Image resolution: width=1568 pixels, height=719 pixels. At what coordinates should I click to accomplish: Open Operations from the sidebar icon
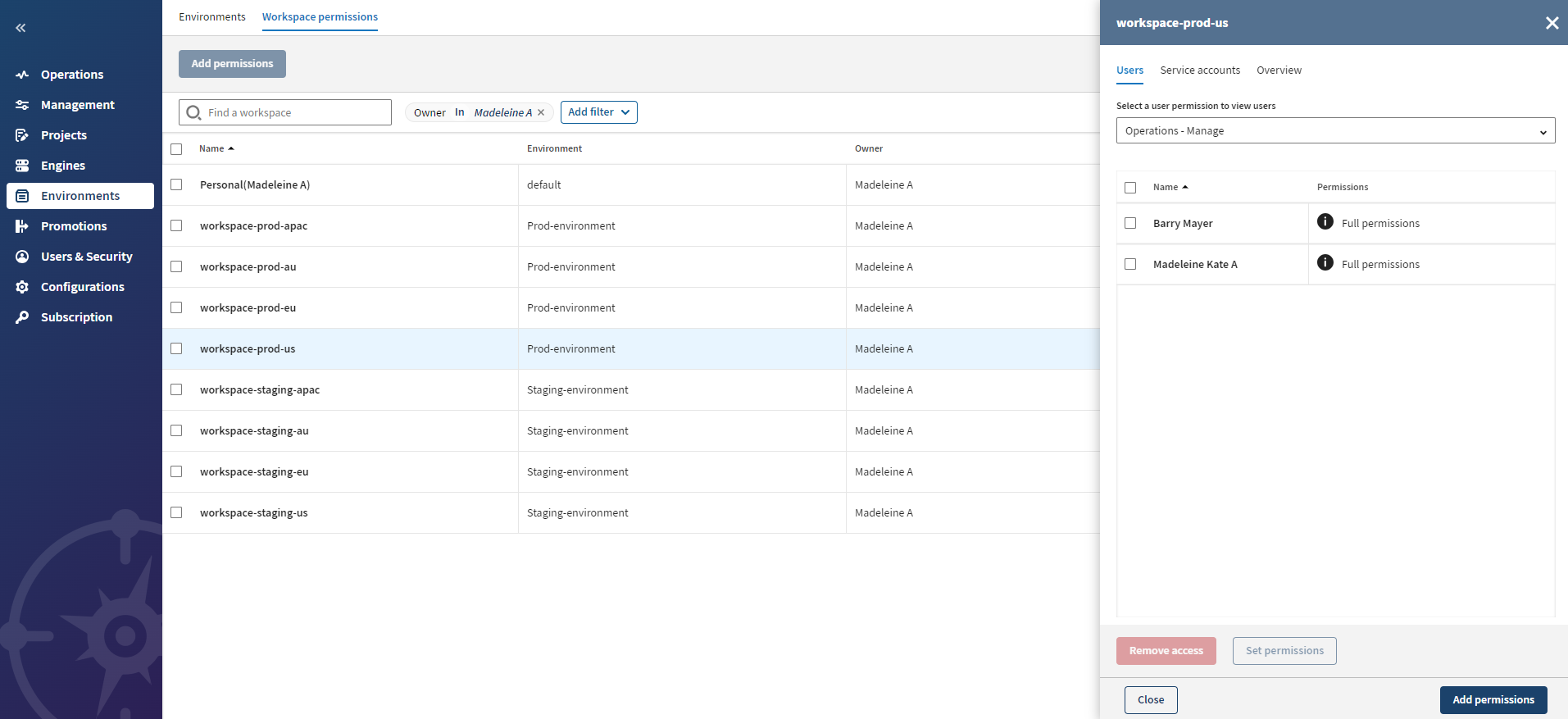[x=22, y=75]
